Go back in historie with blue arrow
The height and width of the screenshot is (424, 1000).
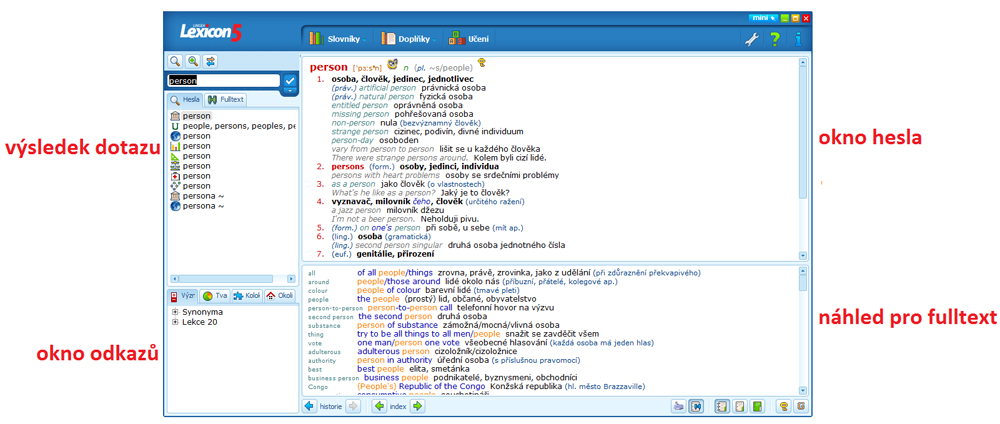(309, 407)
